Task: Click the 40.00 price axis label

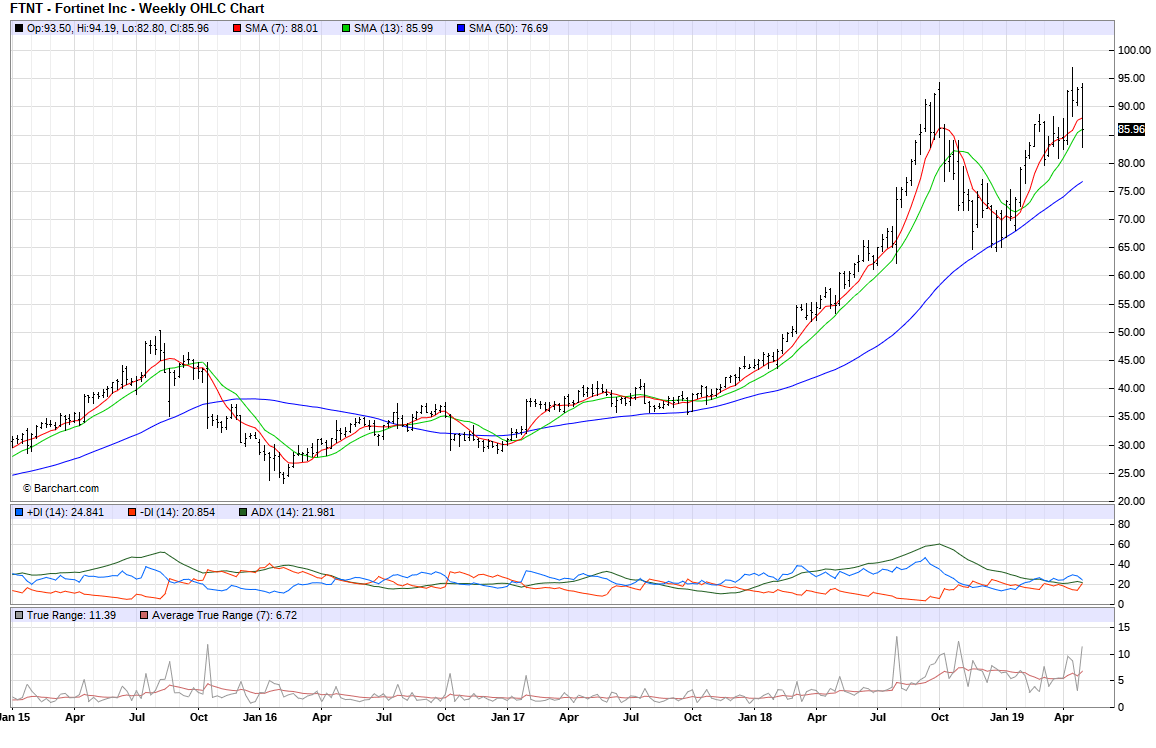Action: [x=1132, y=388]
